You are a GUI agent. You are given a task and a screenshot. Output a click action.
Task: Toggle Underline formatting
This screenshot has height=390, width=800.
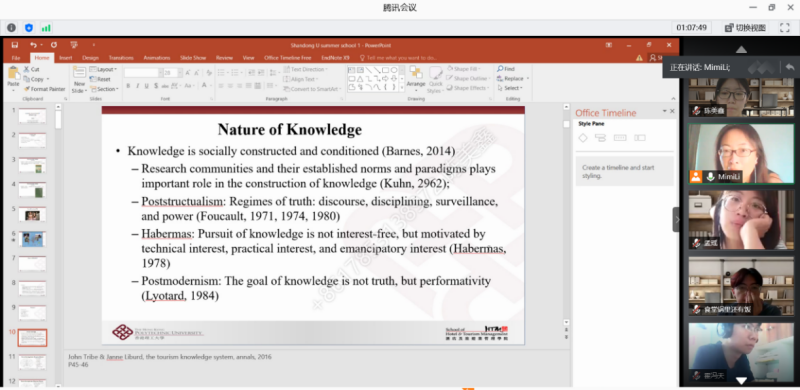tap(147, 86)
